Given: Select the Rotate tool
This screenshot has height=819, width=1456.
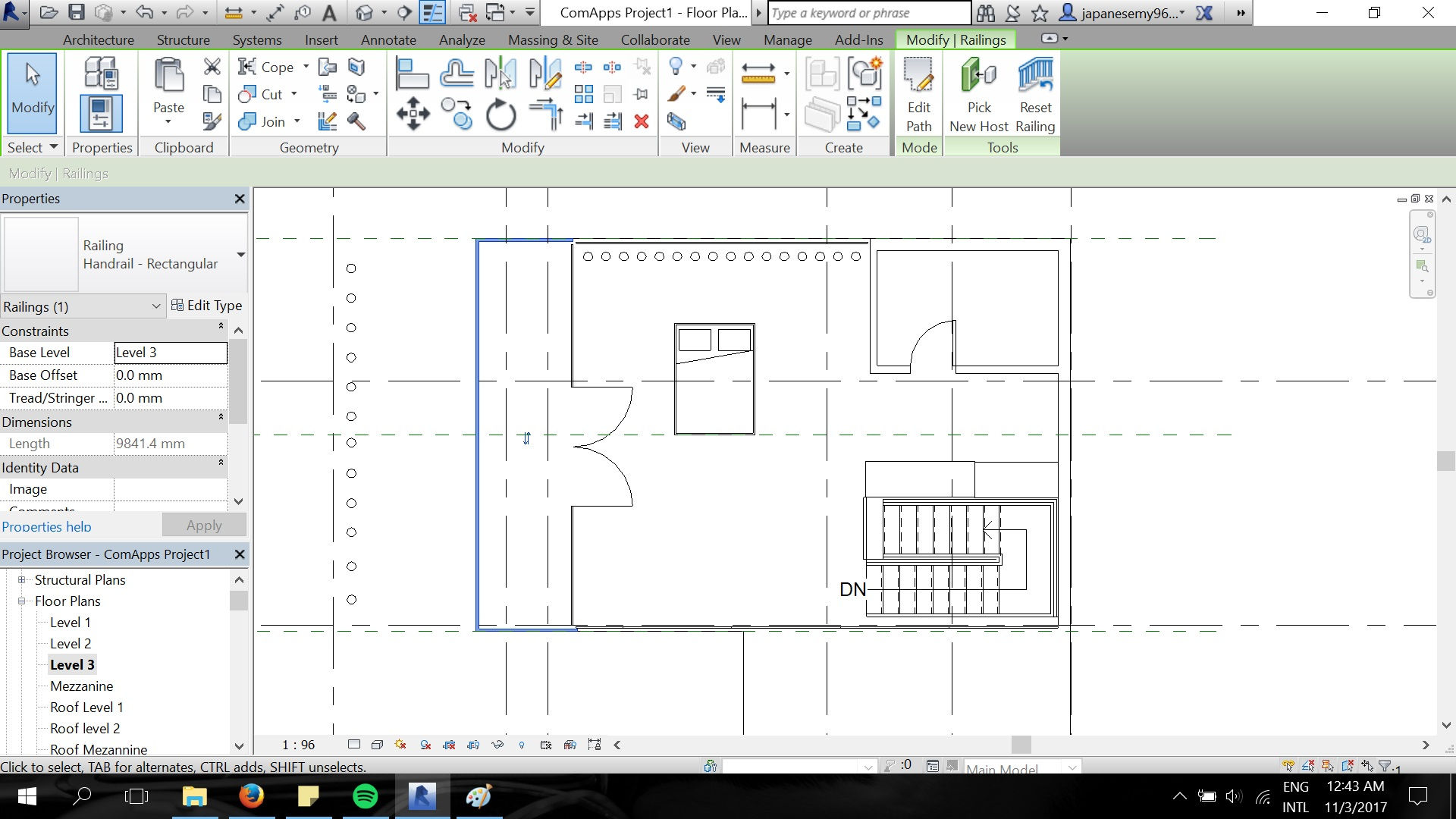Looking at the screenshot, I should (500, 115).
